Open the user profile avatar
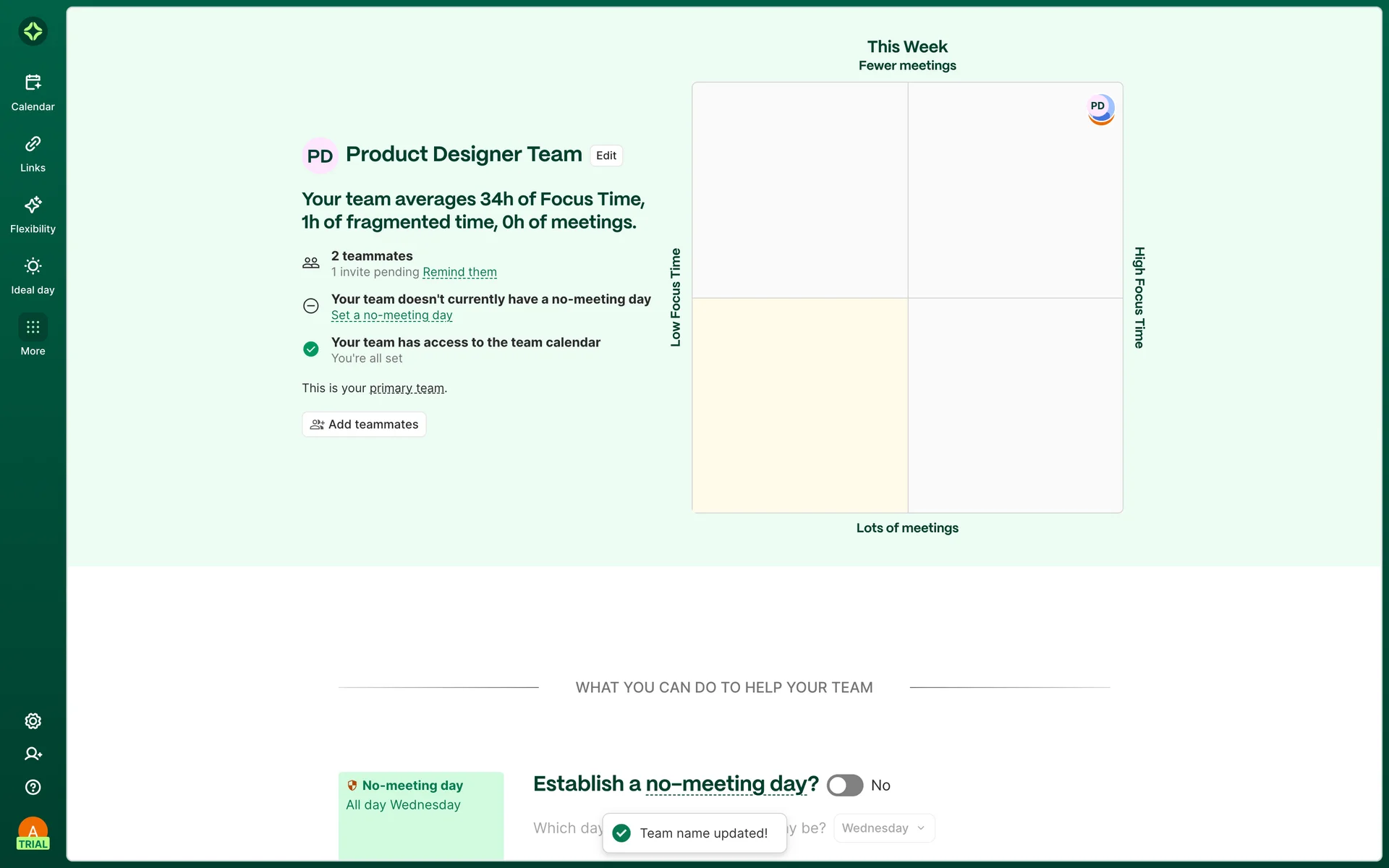This screenshot has height=868, width=1389. coord(33,832)
